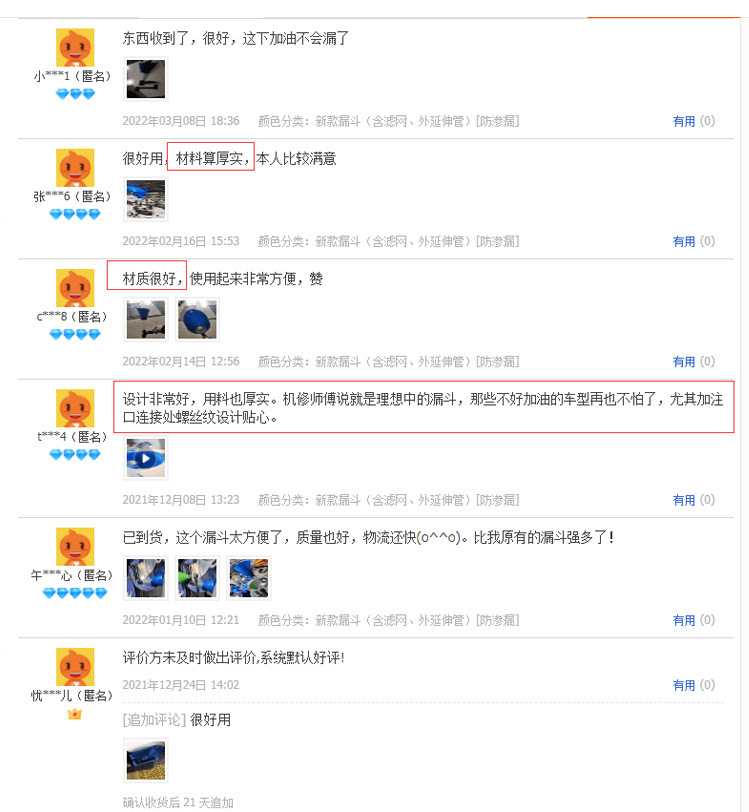Click the five-diamond rank badge under 午***心
749x812 pixels.
point(75,593)
